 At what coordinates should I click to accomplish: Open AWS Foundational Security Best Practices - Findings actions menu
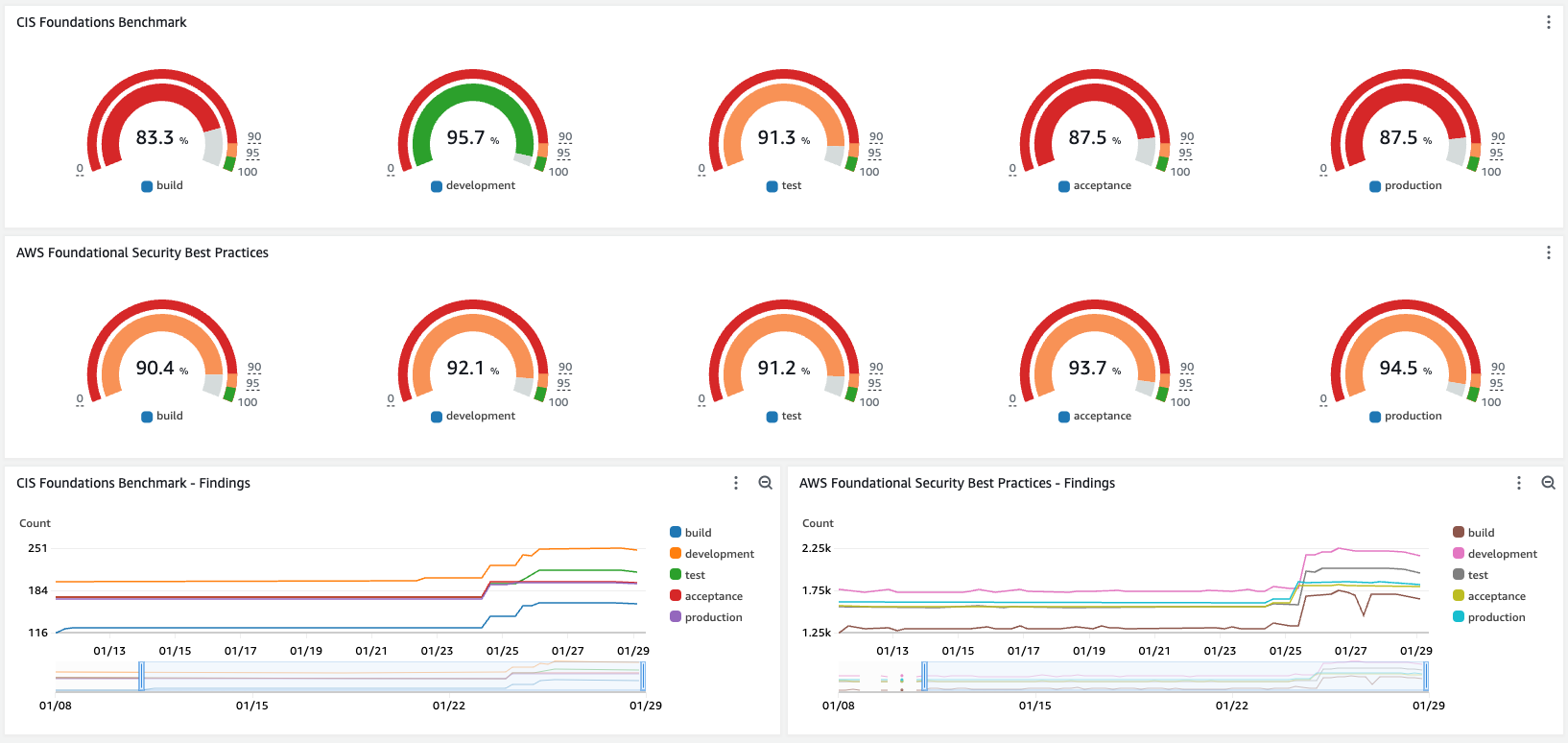tap(1519, 483)
